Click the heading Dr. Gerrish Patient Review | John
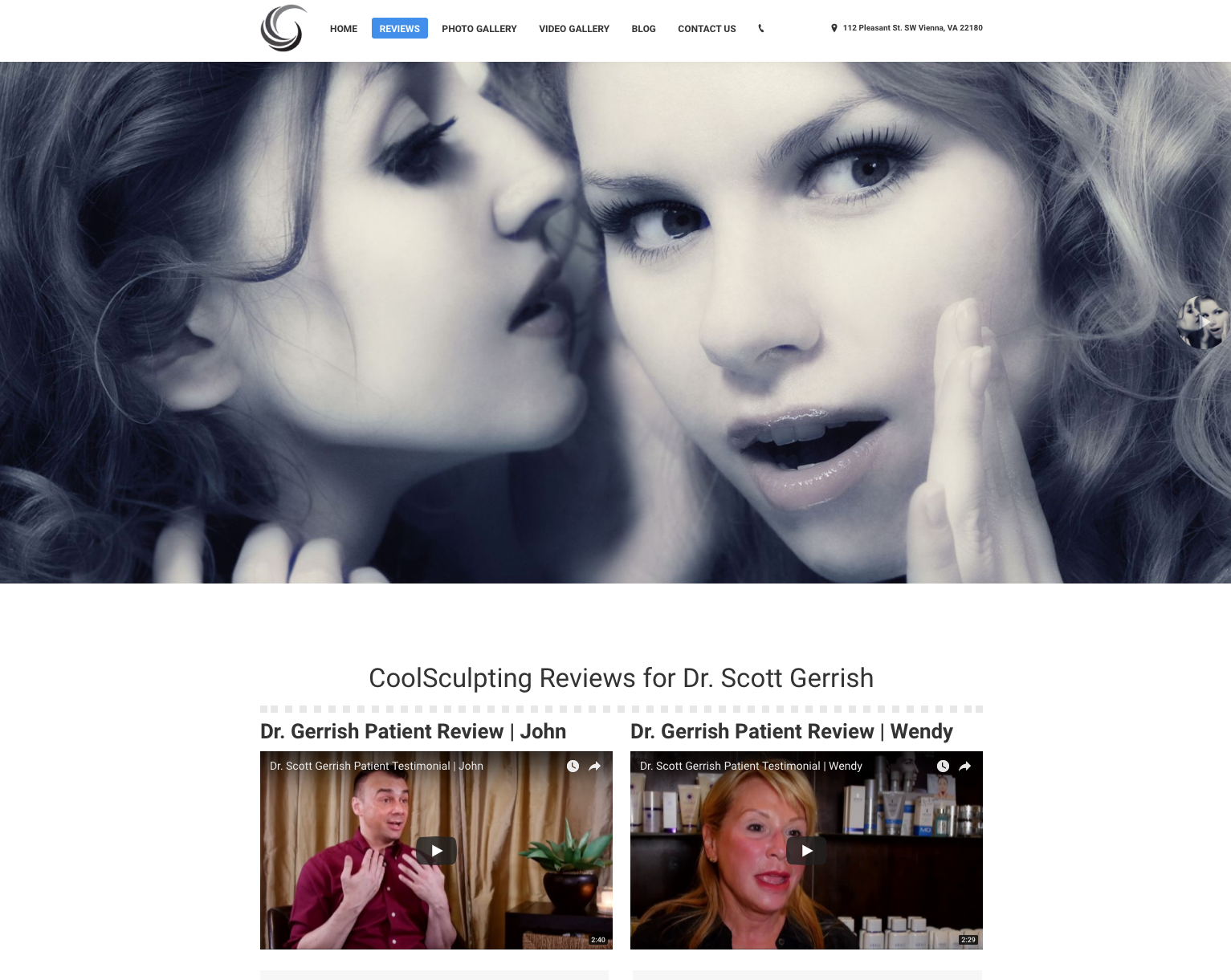Image resolution: width=1231 pixels, height=980 pixels. [413, 731]
